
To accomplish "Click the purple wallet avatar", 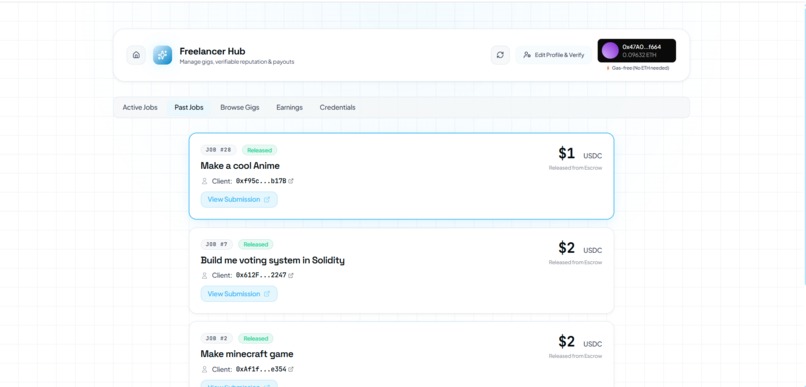I will pos(610,50).
